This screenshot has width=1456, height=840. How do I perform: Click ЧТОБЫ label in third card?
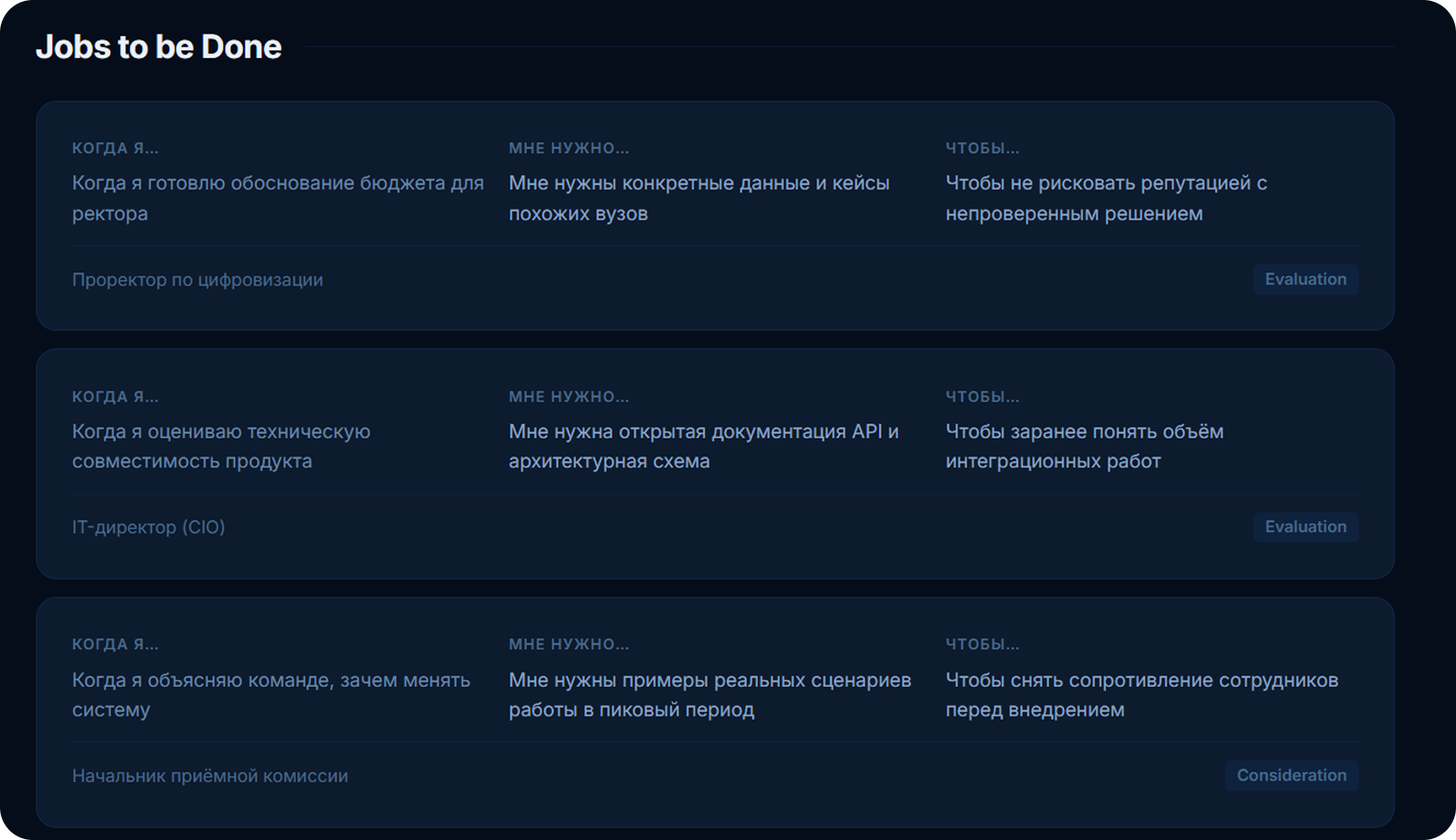tap(982, 644)
